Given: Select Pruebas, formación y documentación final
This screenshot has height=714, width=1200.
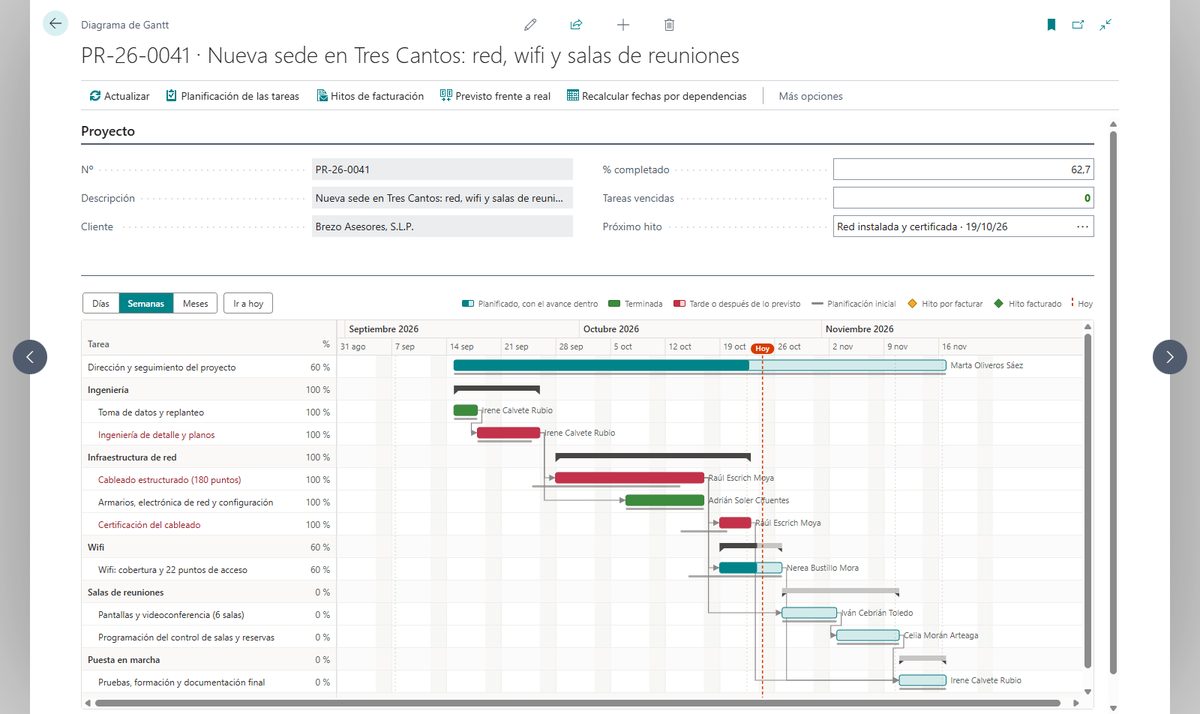Looking at the screenshot, I should click(209, 682).
